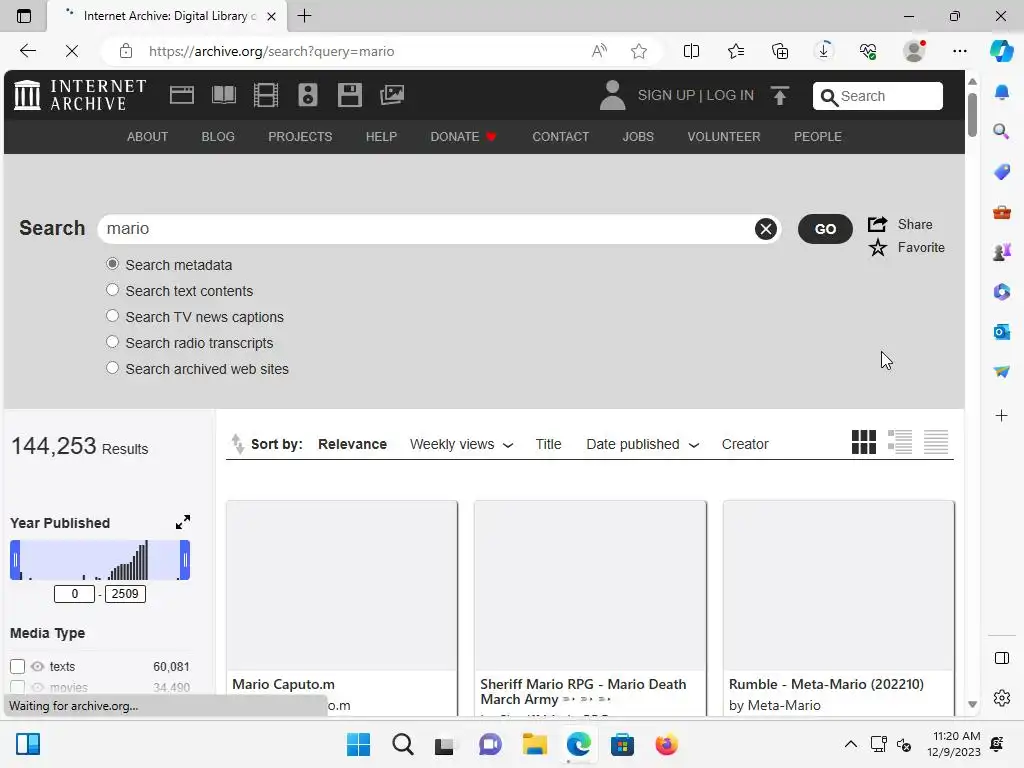
Task: Expand the Year Published histogram
Action: (x=183, y=522)
